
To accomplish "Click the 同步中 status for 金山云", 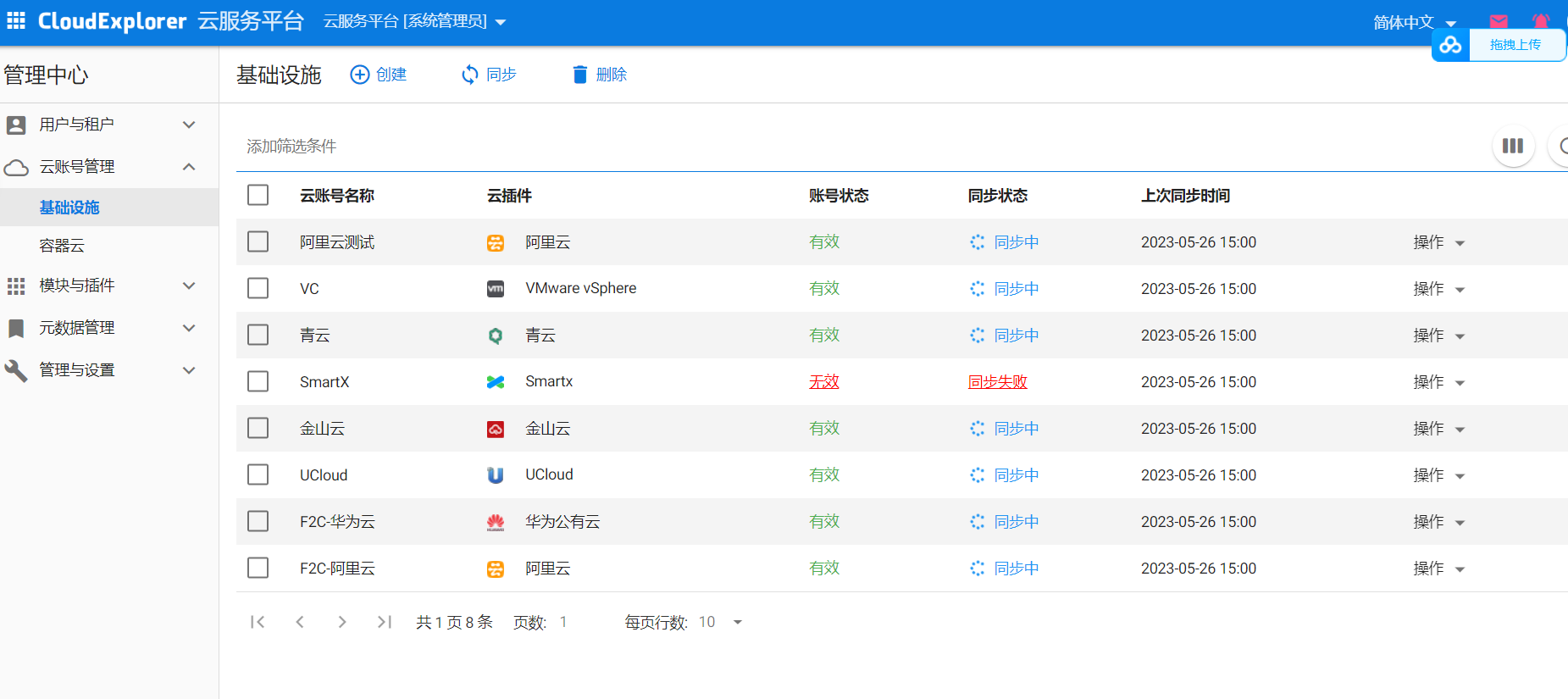I will [x=1005, y=429].
